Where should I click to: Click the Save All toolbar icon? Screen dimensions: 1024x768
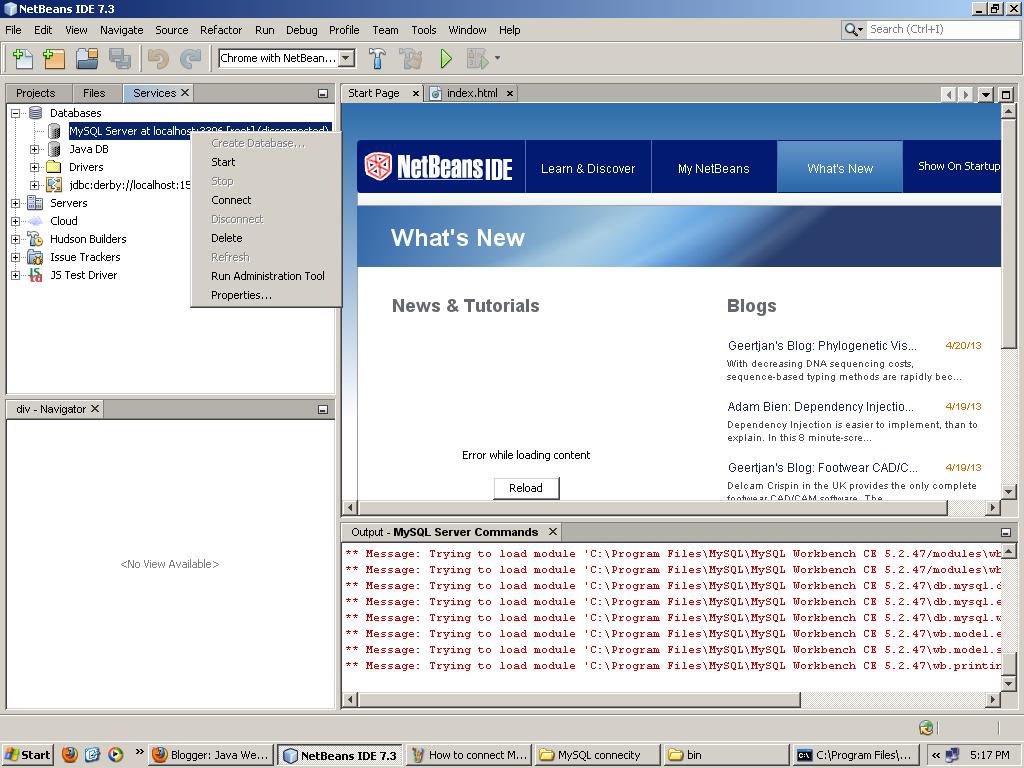pos(120,59)
